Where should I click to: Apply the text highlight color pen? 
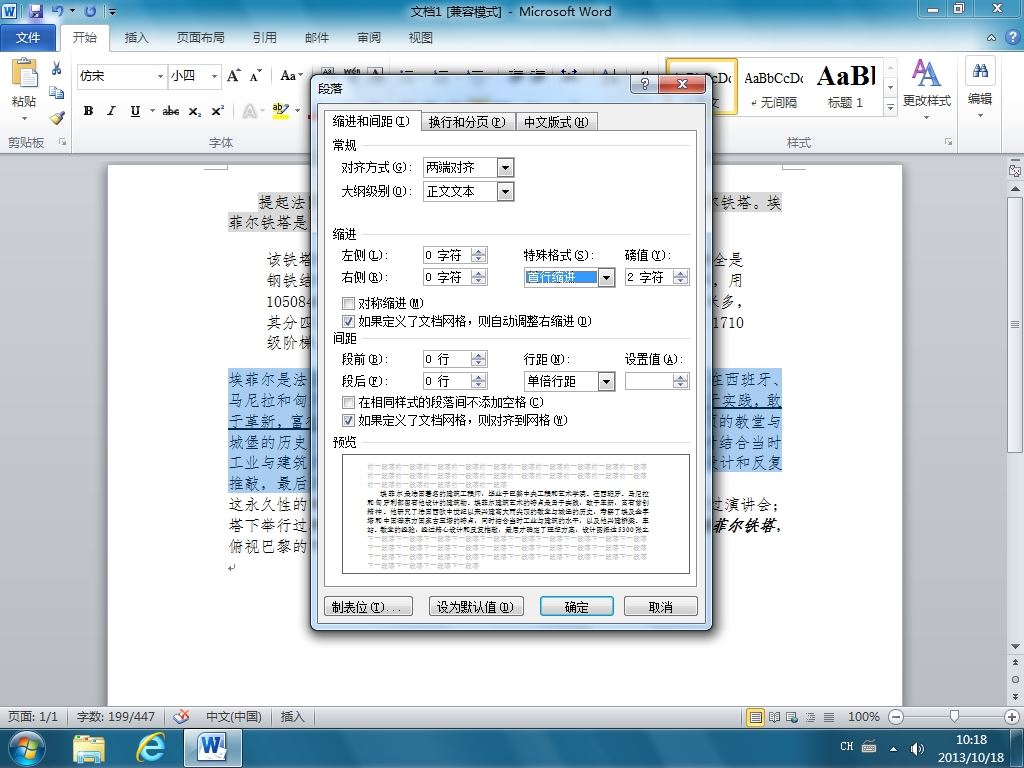(280, 111)
